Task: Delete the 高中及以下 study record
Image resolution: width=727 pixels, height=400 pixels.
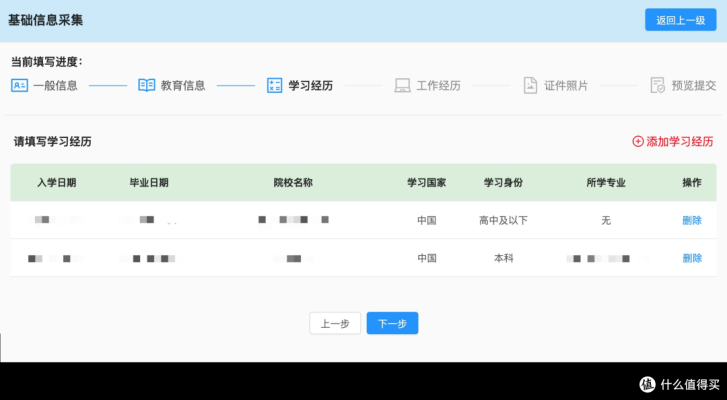Action: pos(692,220)
